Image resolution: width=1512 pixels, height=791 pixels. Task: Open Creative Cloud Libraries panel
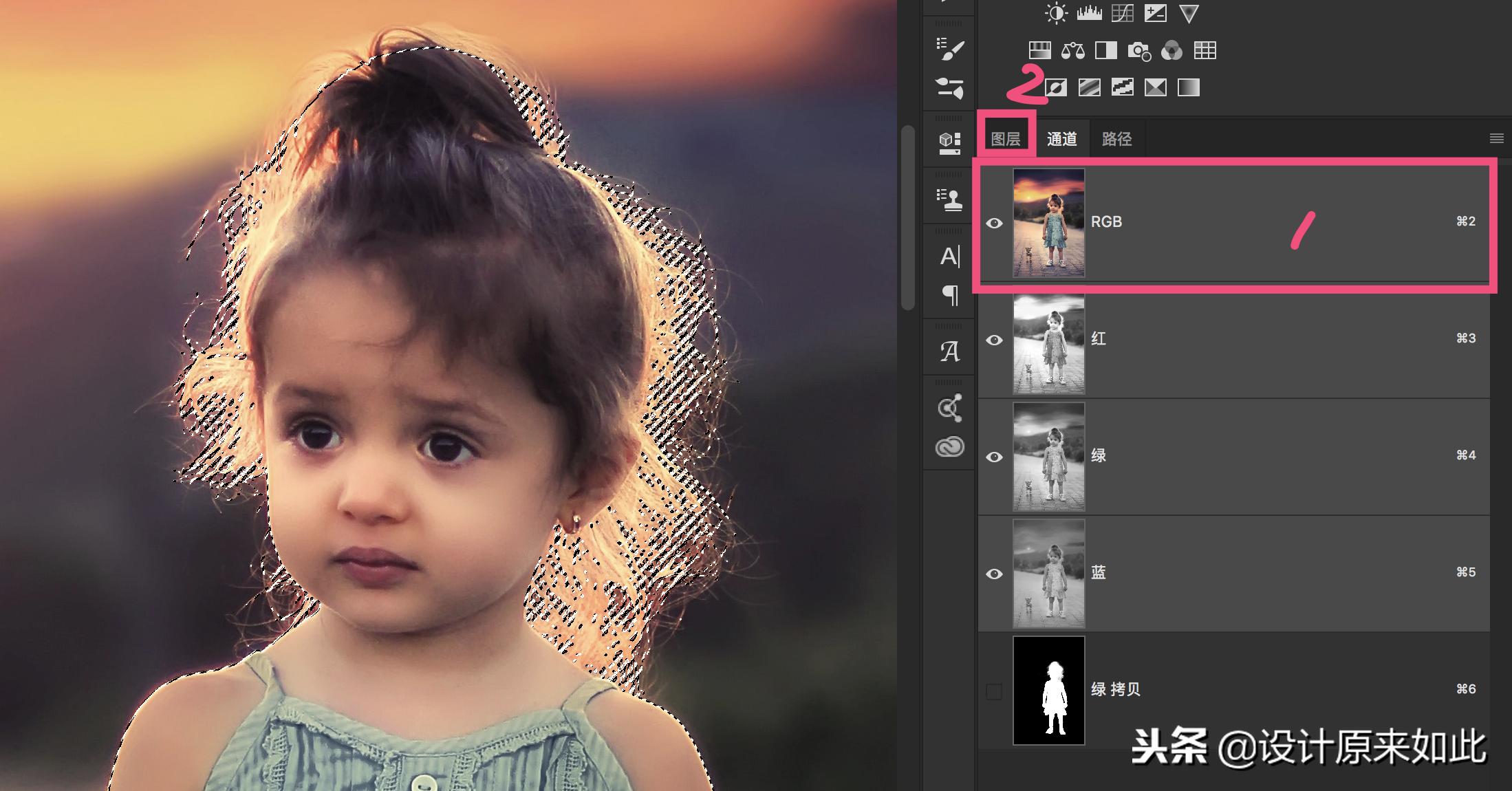[x=949, y=447]
